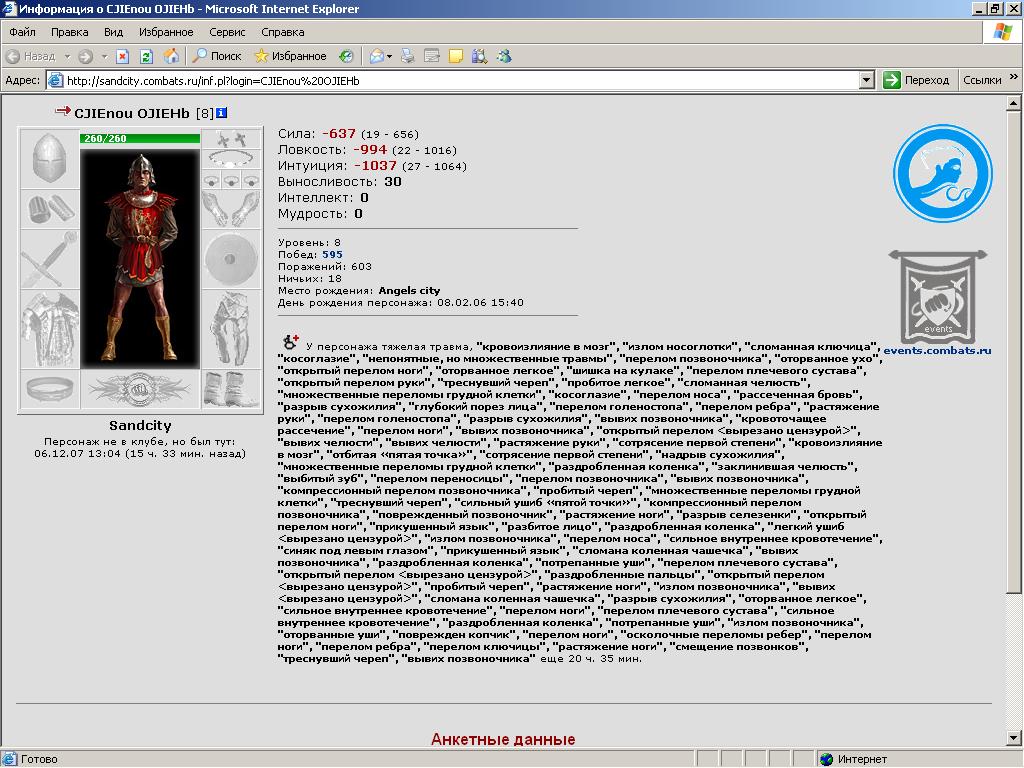Click the blue info icon beside level

(x=221, y=112)
